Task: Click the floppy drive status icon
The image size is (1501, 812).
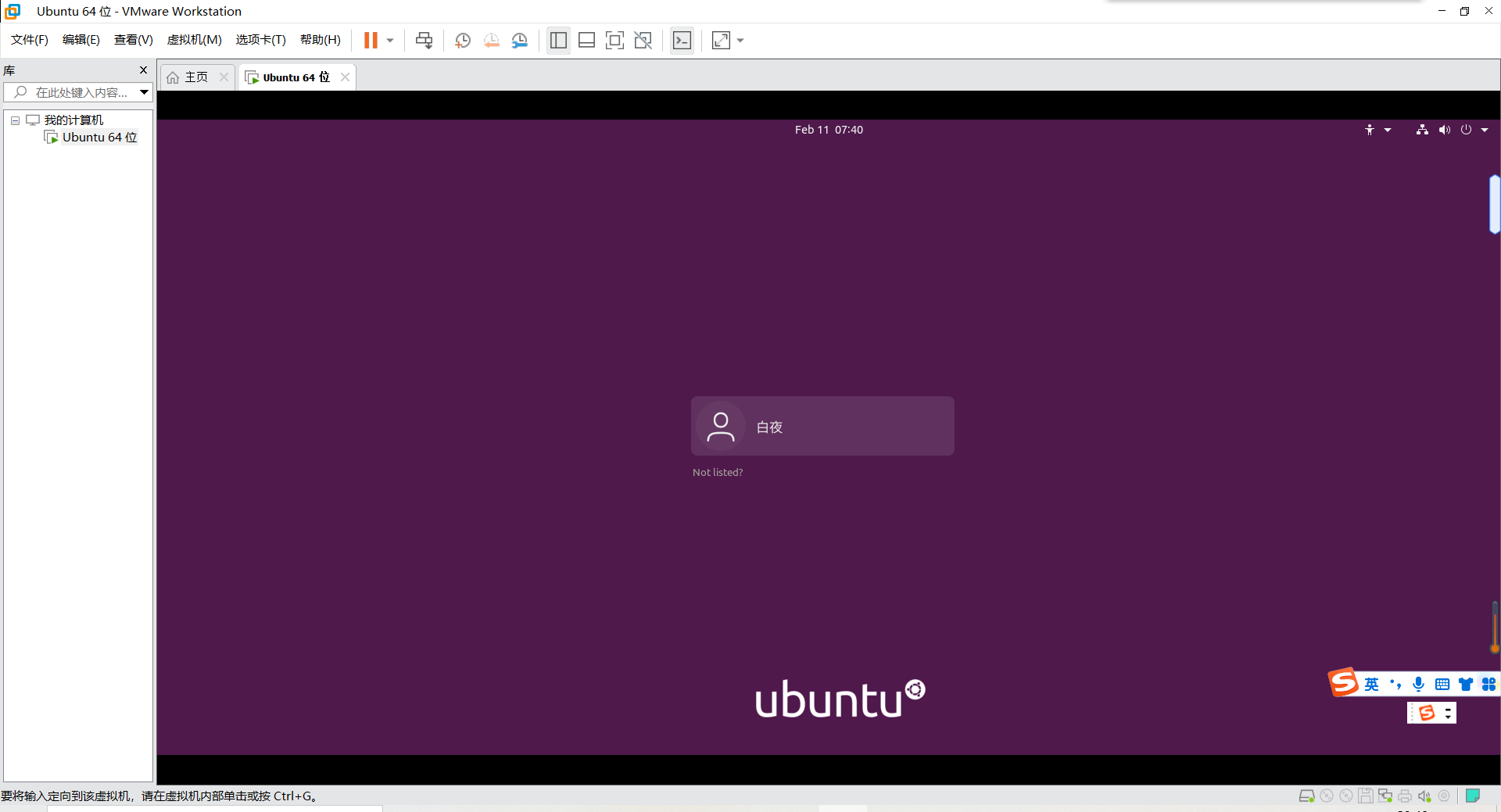Action: (1365, 796)
